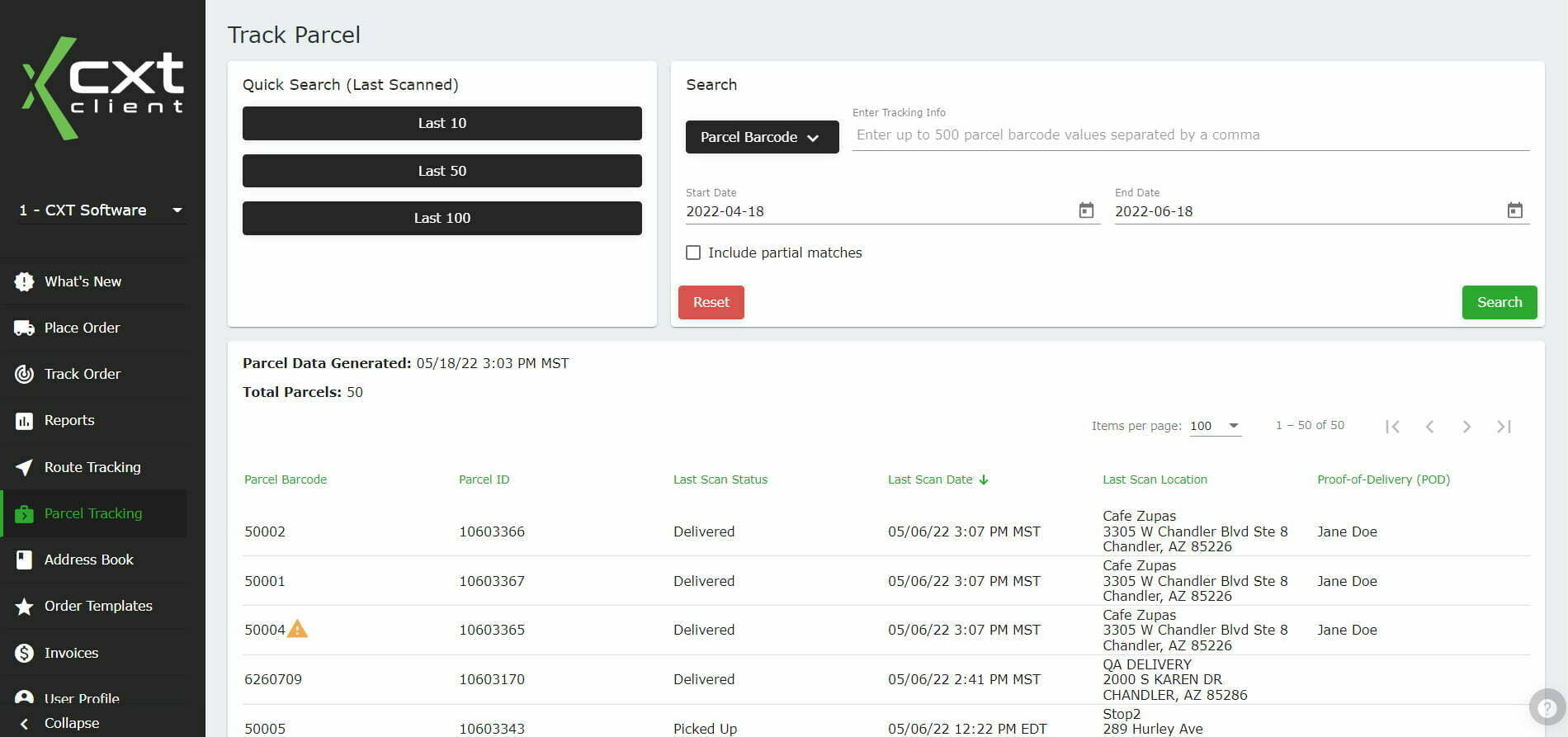Click the red Reset button
Image resolution: width=1568 pixels, height=737 pixels.
click(711, 302)
